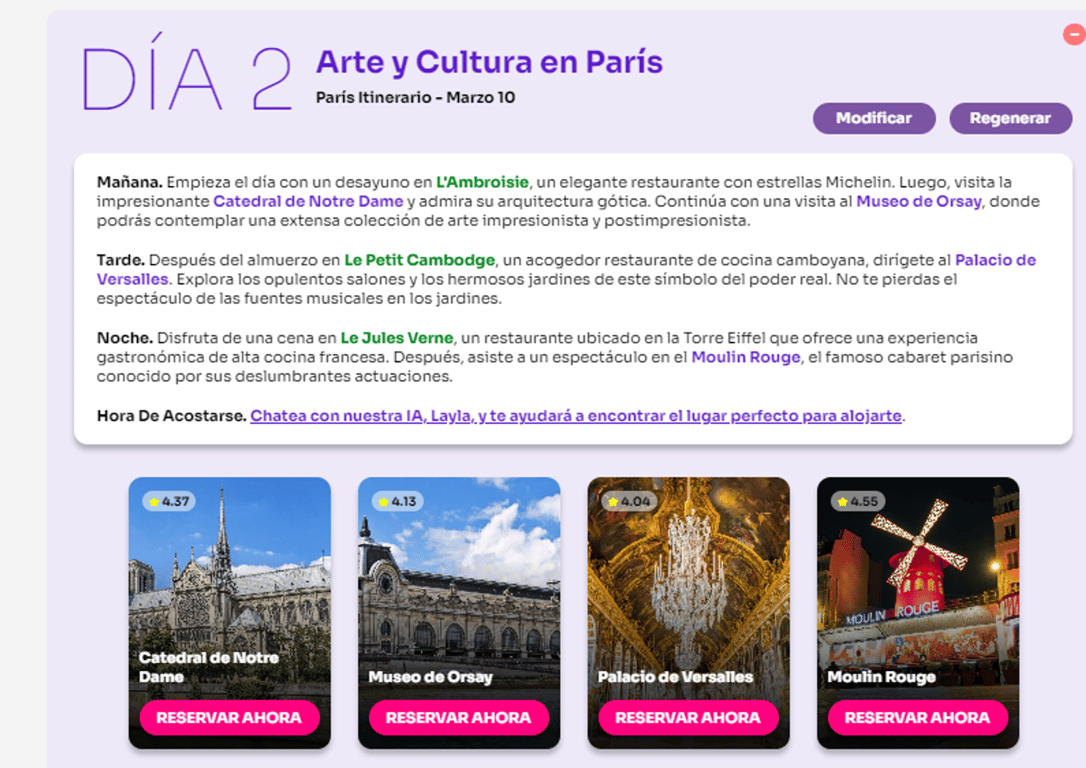Click the 4.55 star rating badge
1086x768 pixels.
[x=857, y=501]
